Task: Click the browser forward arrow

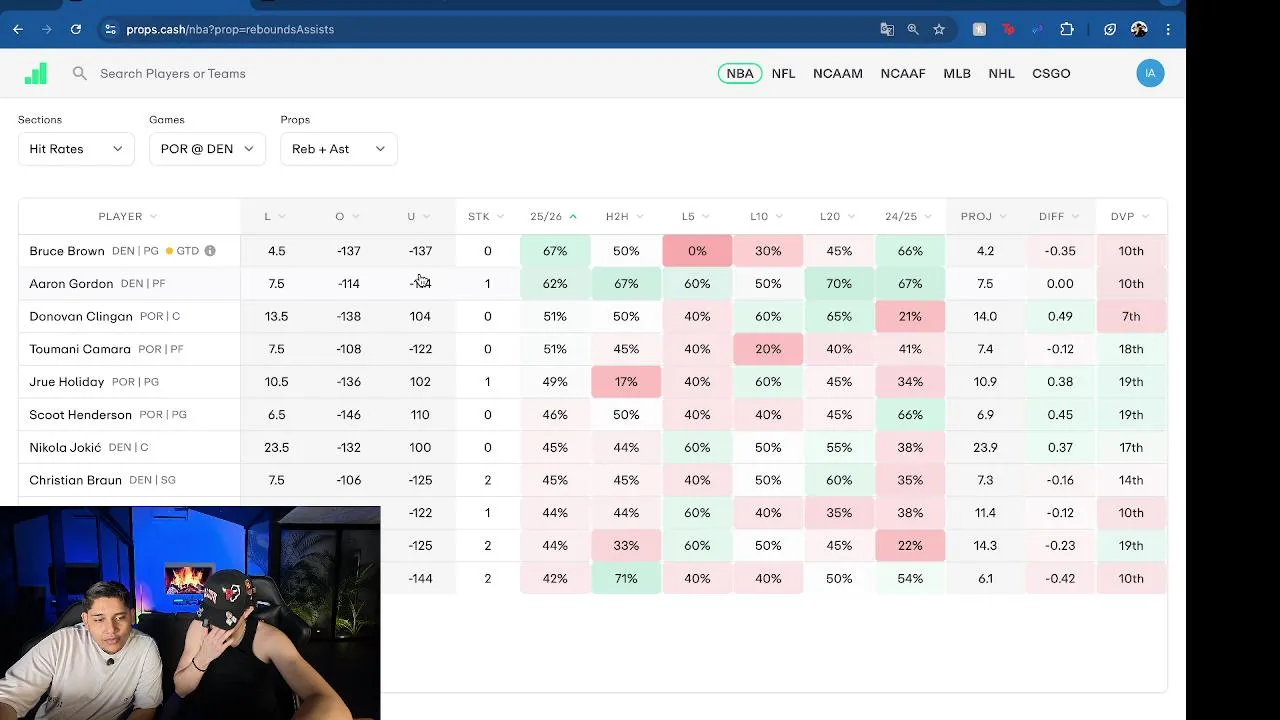Action: 46,29
